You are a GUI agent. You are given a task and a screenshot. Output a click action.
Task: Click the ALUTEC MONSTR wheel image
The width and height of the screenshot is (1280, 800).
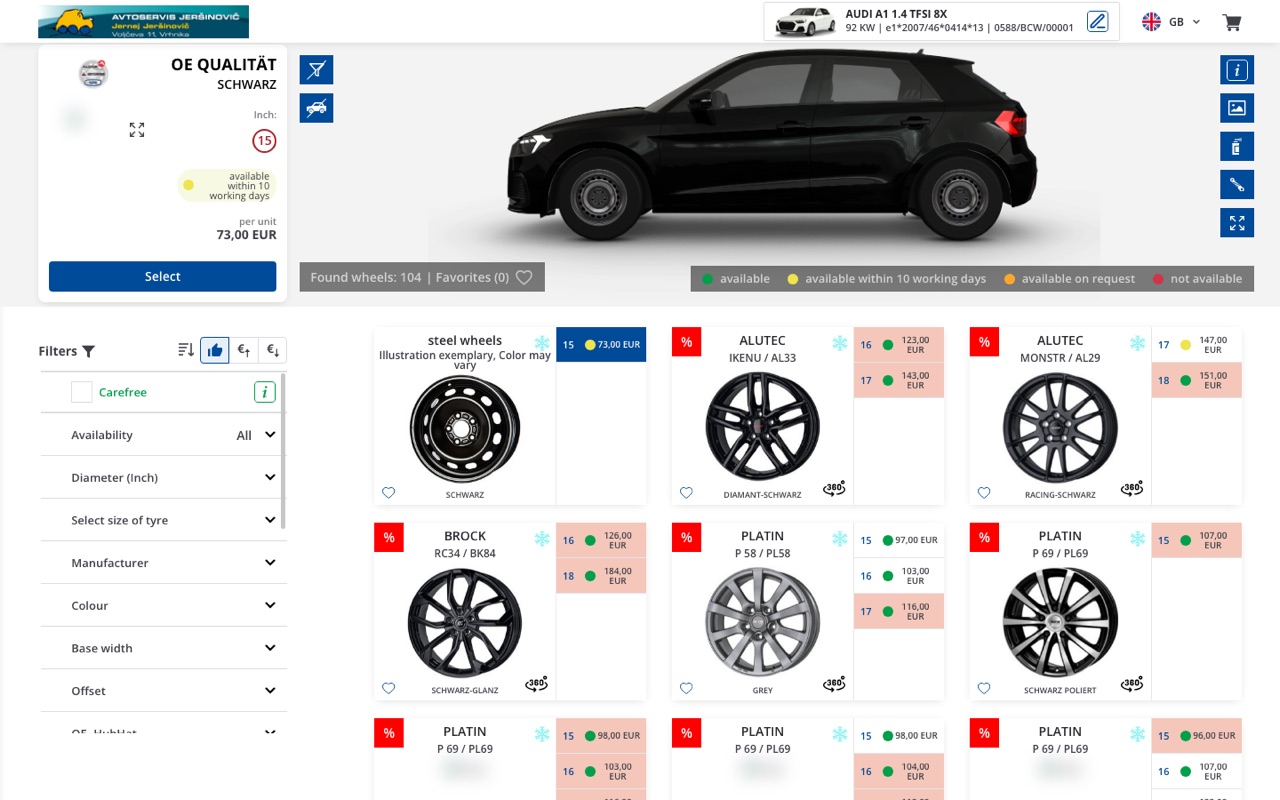pyautogui.click(x=1060, y=427)
